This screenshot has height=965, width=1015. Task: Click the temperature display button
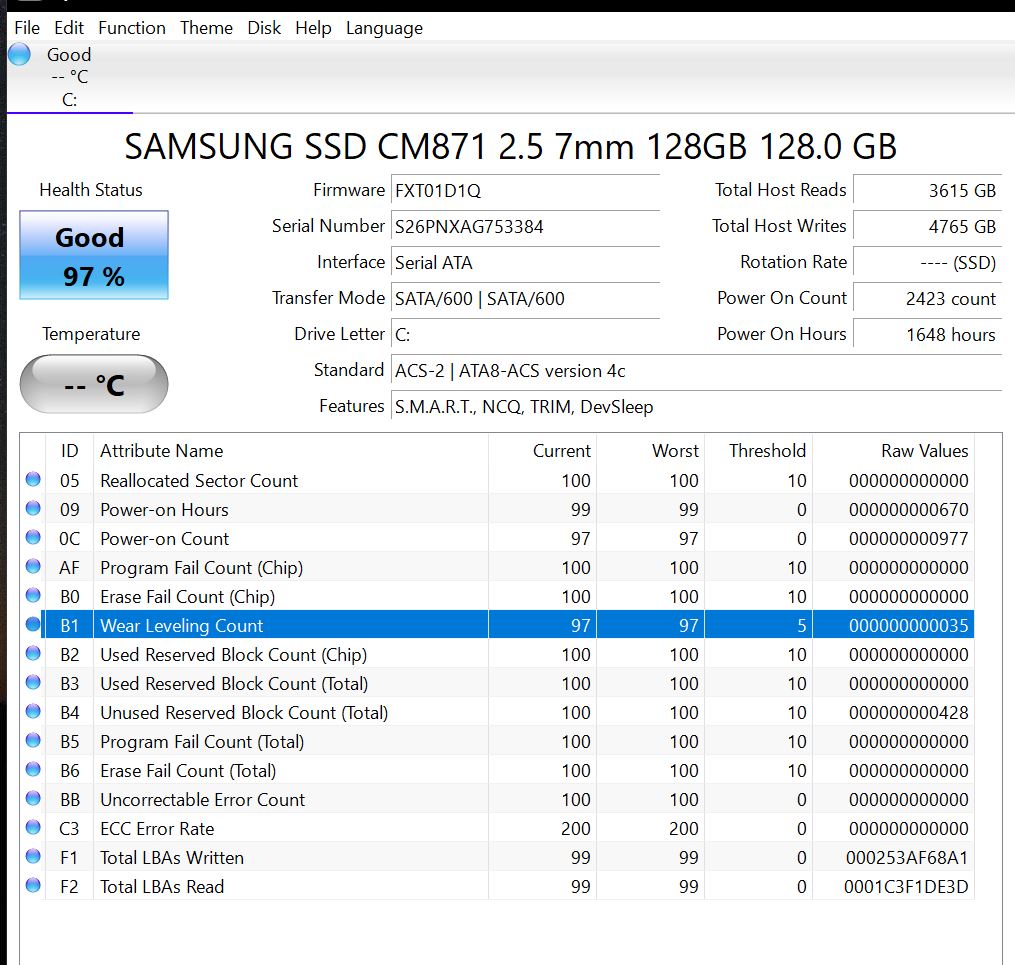point(94,384)
